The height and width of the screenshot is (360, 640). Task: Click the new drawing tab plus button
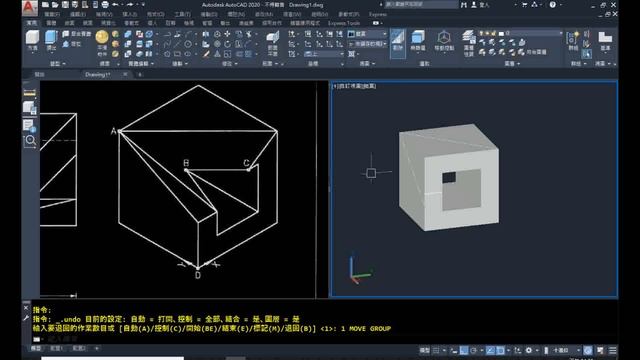click(140, 74)
